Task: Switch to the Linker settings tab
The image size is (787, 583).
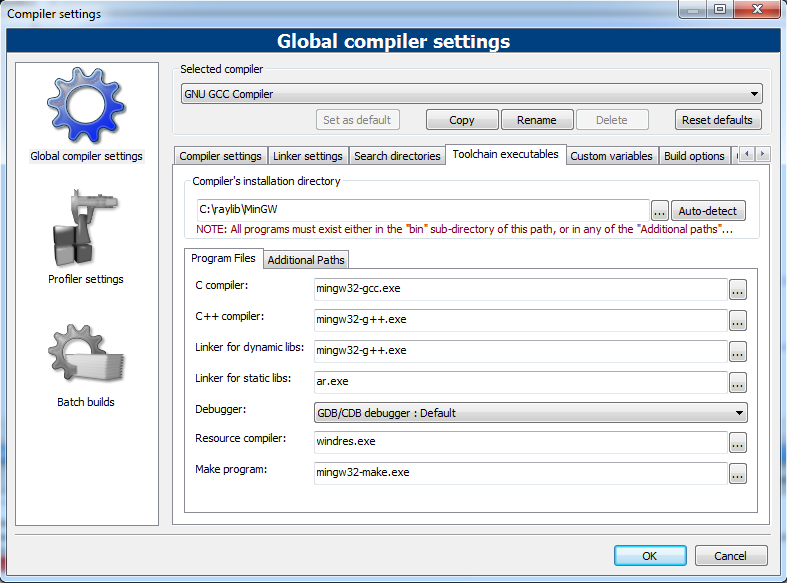Action: 308,156
